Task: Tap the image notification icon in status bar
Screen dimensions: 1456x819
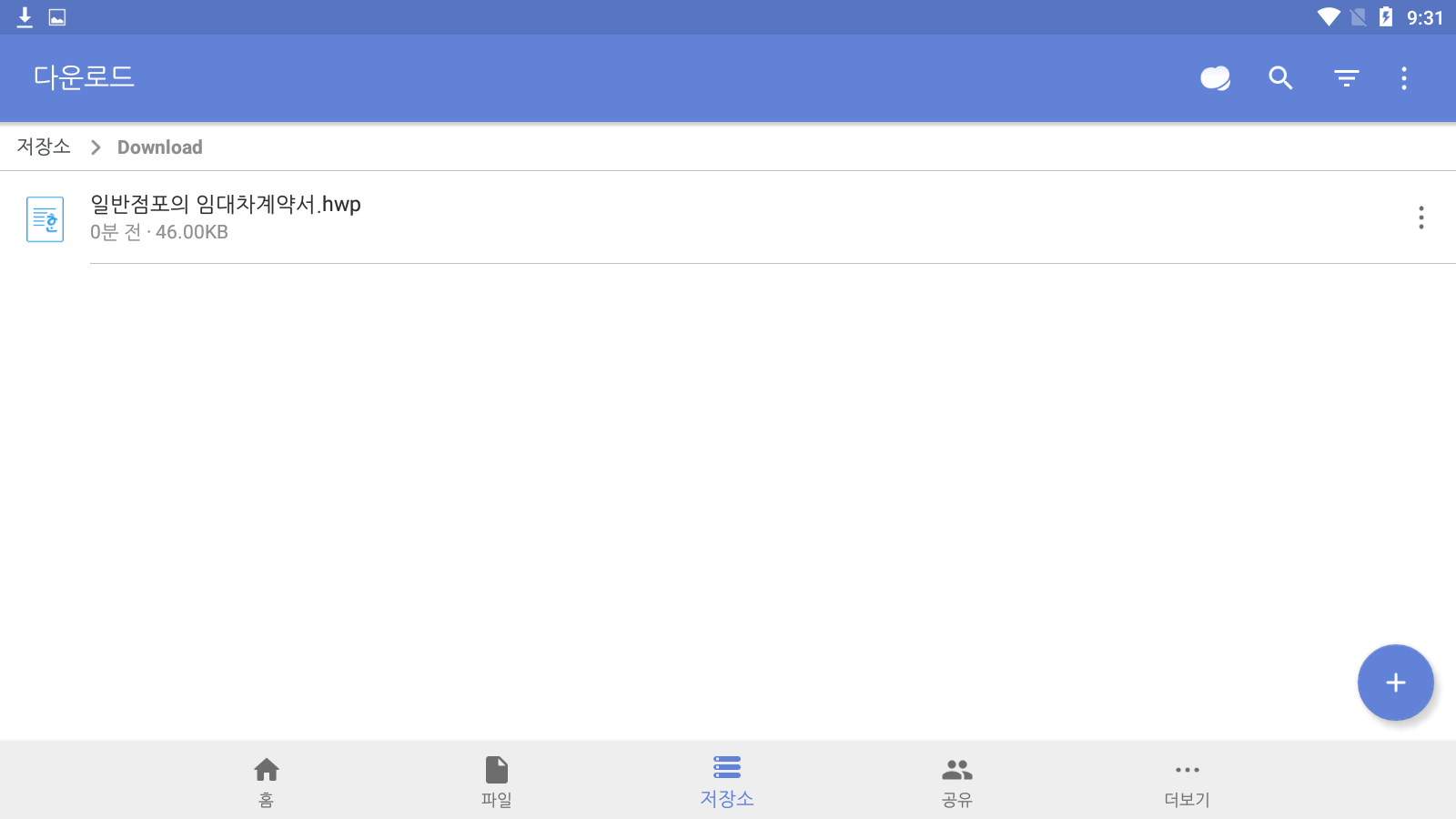Action: click(57, 17)
